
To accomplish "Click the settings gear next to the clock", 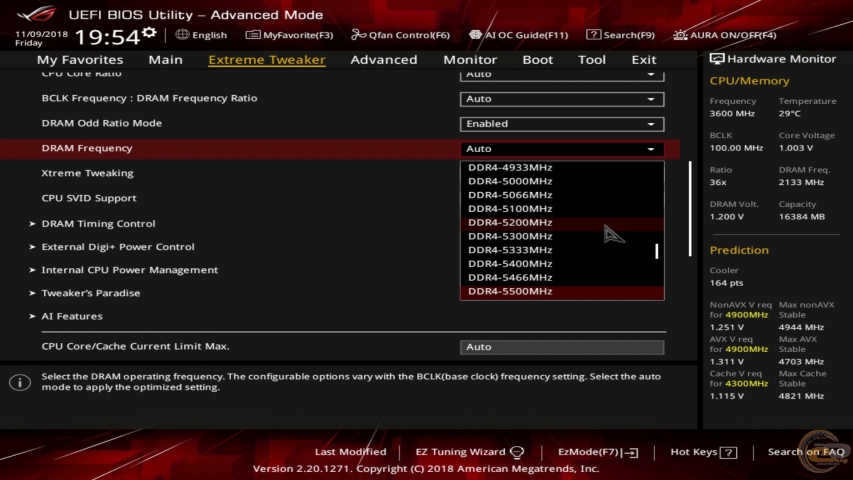I will 149,33.
